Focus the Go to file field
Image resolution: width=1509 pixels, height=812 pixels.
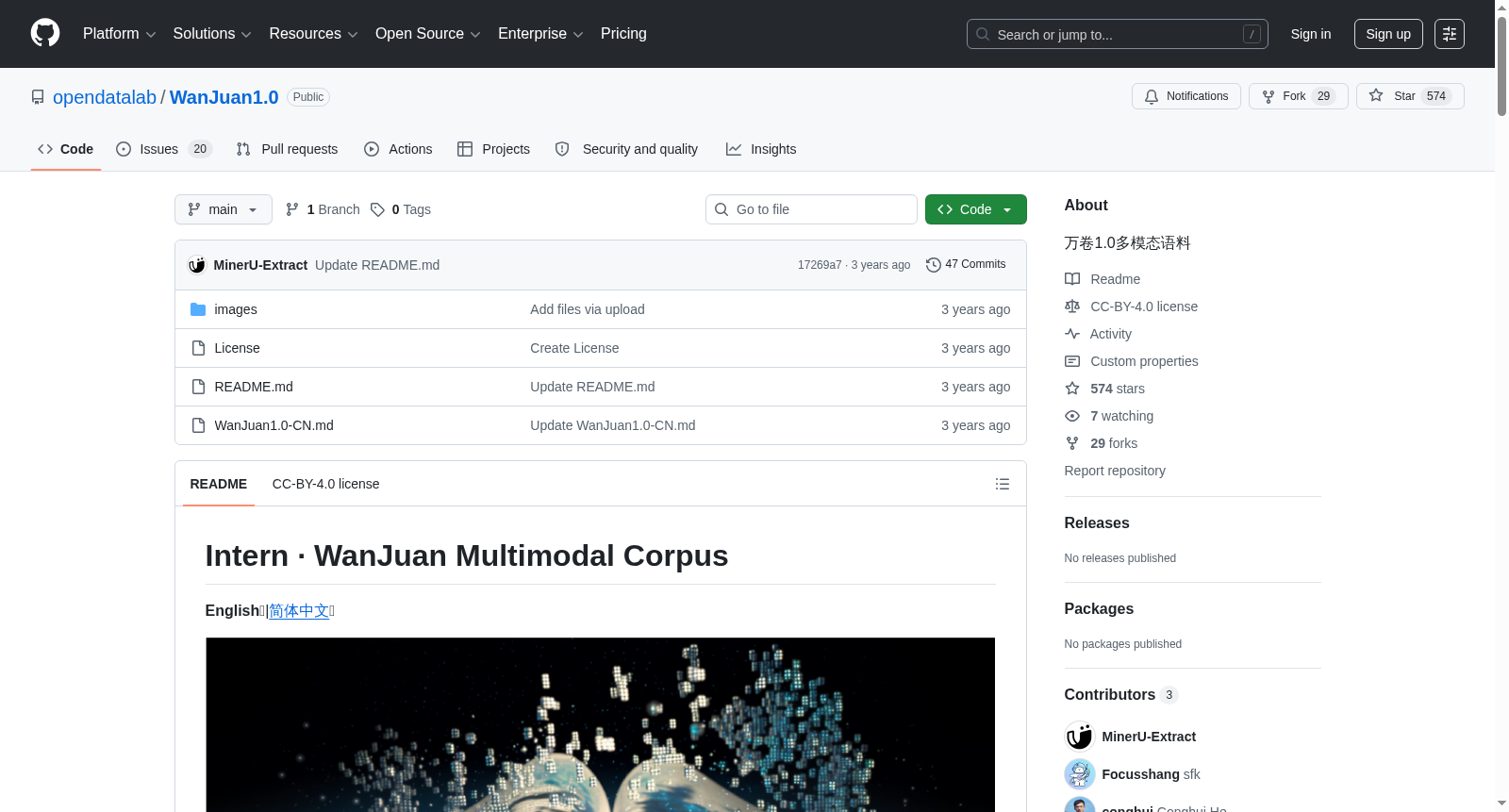pos(811,209)
